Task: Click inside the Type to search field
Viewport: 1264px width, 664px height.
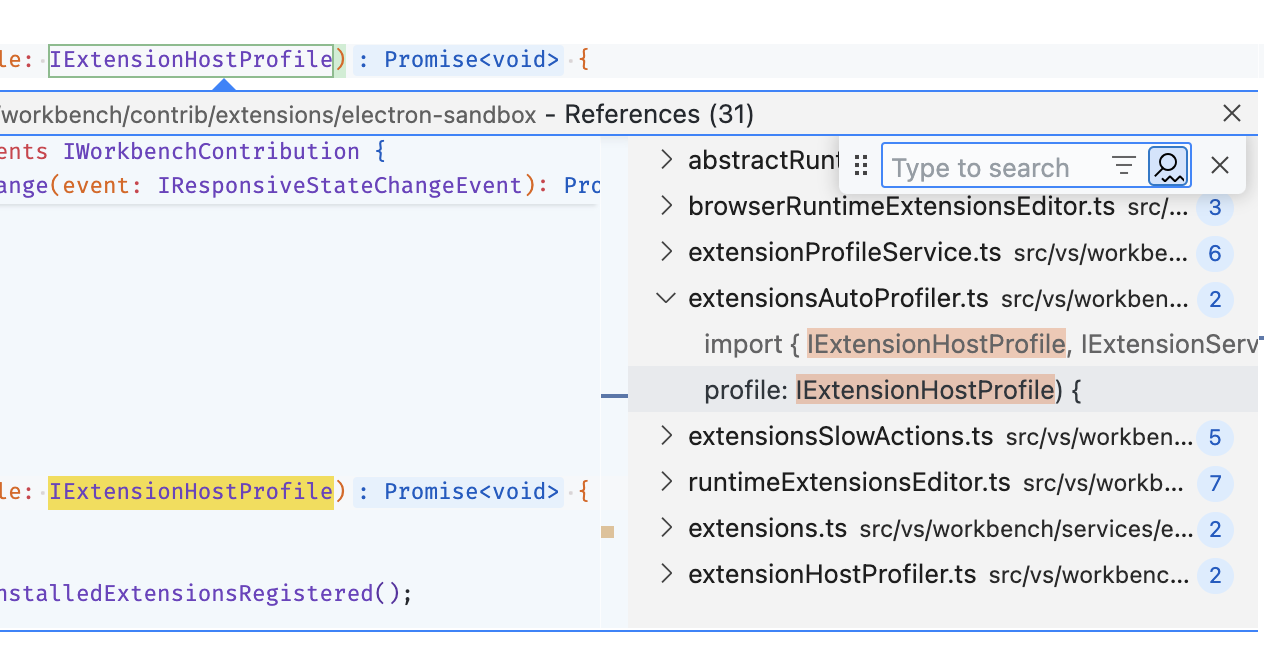Action: point(980,167)
